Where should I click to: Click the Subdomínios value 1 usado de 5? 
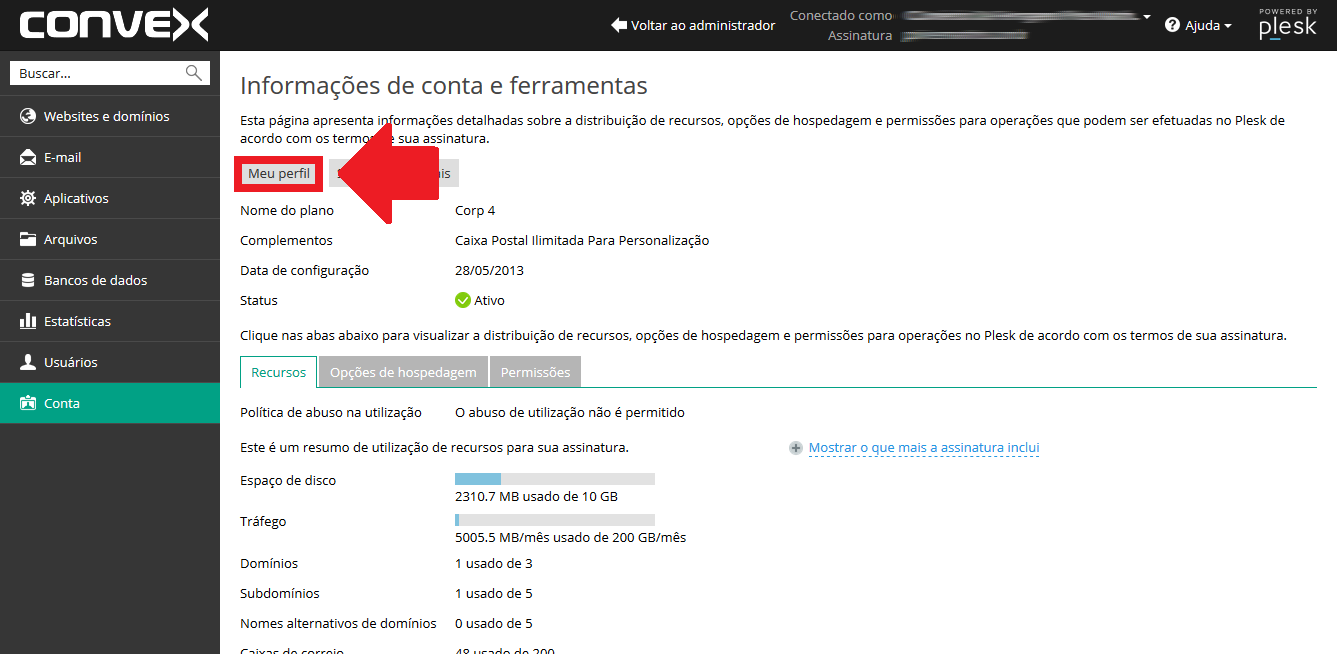[x=494, y=593]
